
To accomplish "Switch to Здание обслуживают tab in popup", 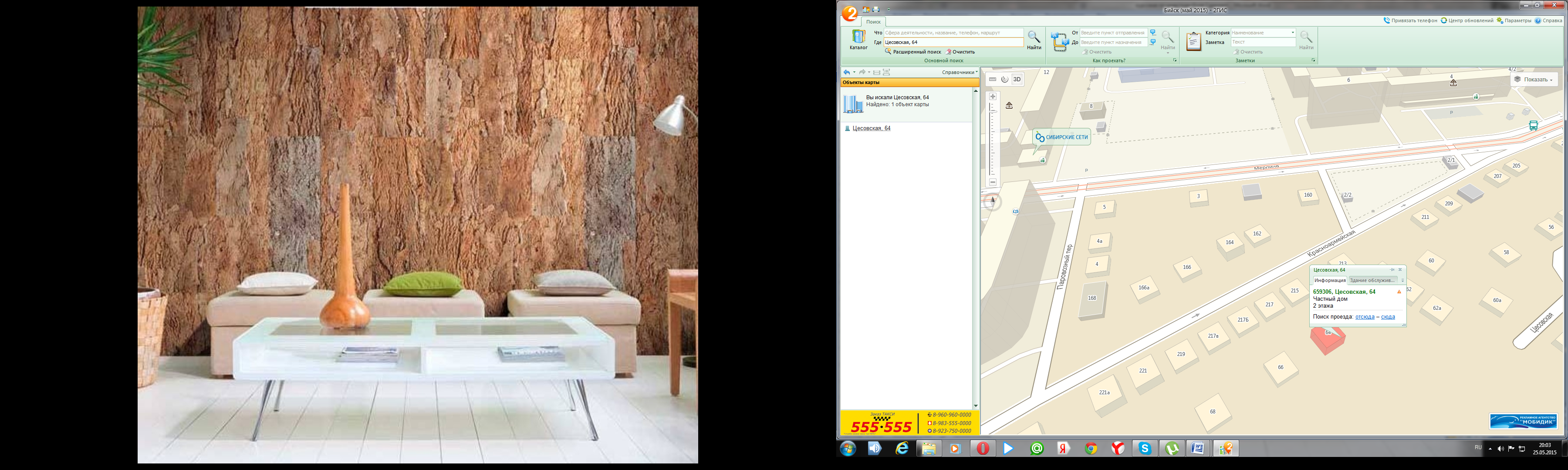I will pyautogui.click(x=1372, y=280).
